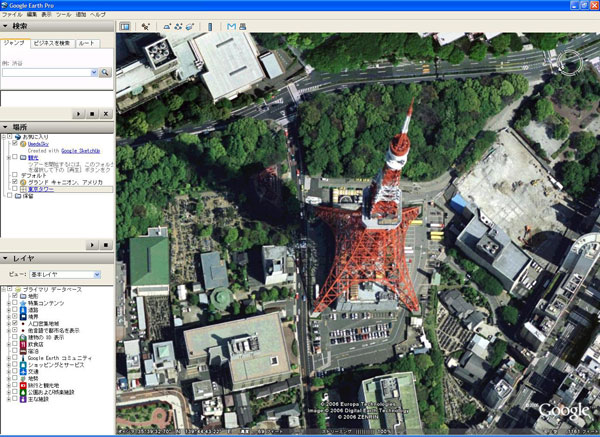This screenshot has width=600, height=437.
Task: Collapse the 場所 panel header
Action: point(57,127)
